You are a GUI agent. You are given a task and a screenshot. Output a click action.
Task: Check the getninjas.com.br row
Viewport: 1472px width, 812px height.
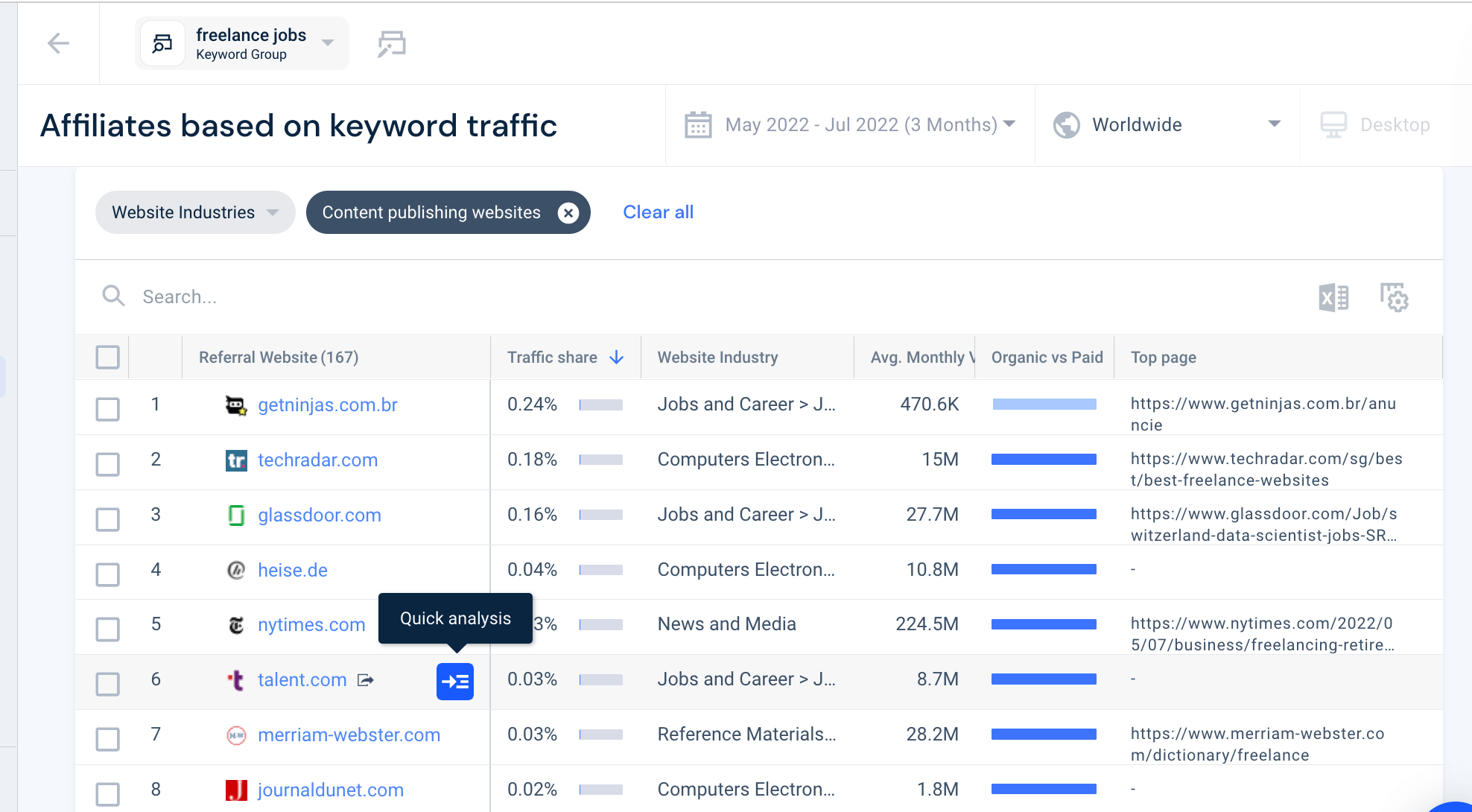point(108,409)
